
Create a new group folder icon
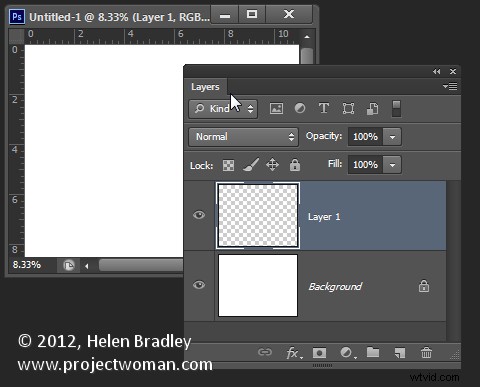tap(373, 352)
